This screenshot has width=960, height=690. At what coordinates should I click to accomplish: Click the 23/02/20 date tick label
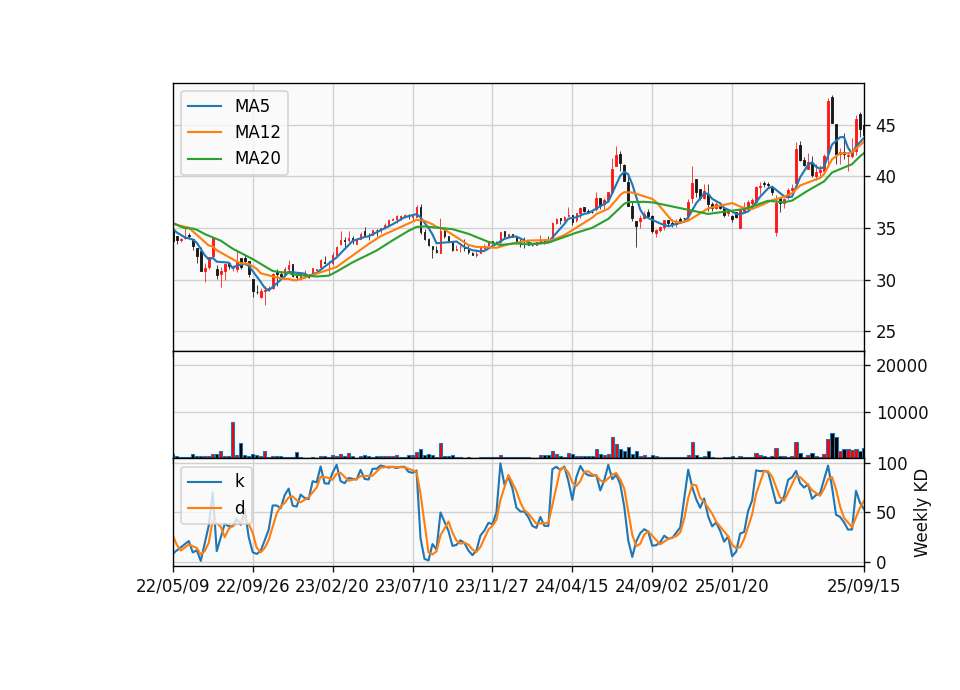click(x=332, y=586)
